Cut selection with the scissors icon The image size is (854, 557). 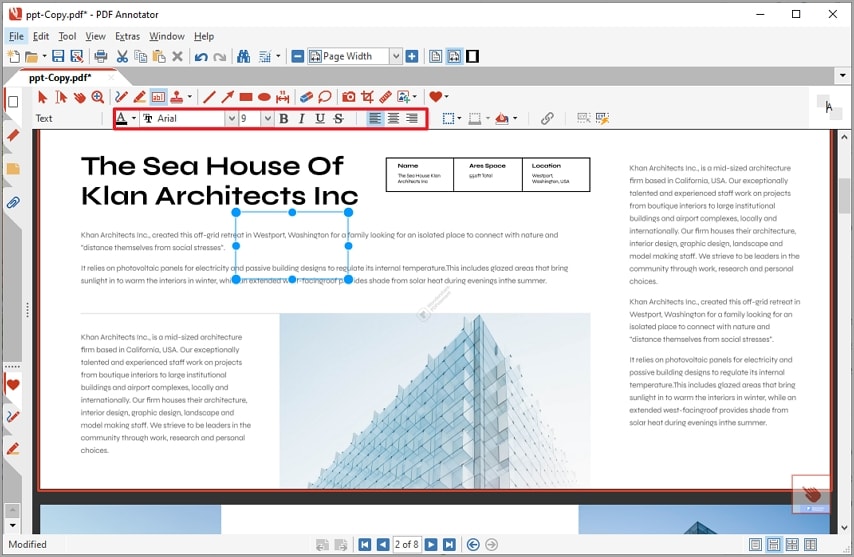[122, 56]
